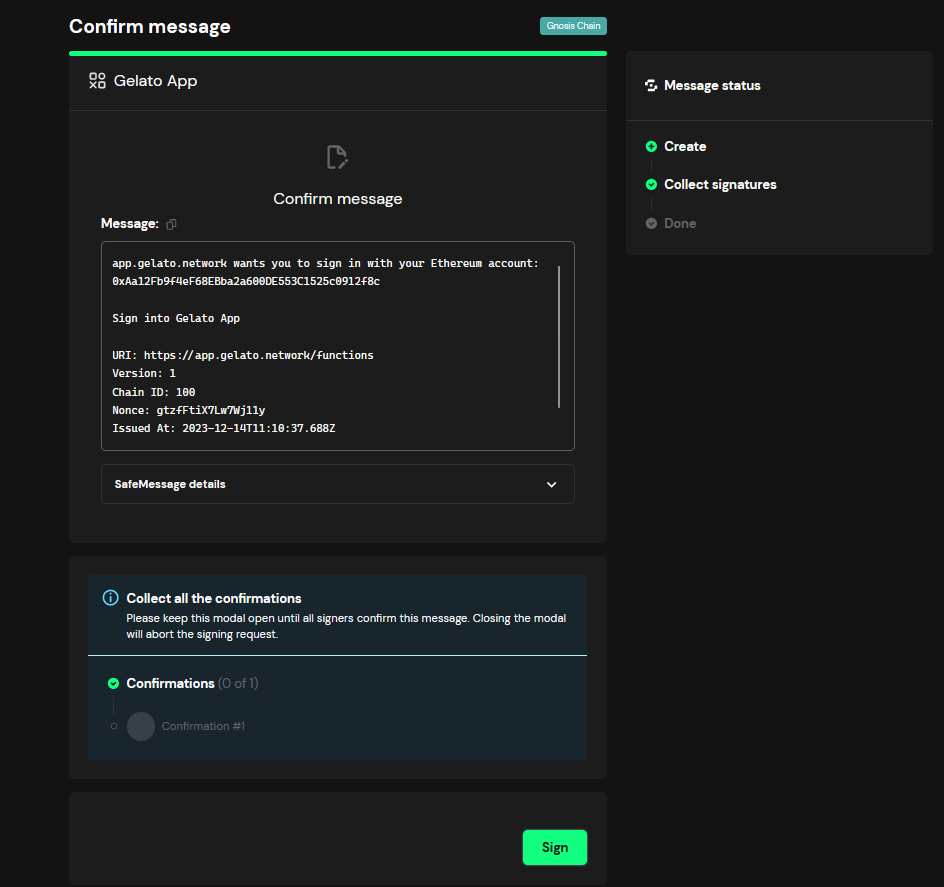This screenshot has width=944, height=887.
Task: Click the Issued At timestamp line
Action: coord(223,428)
